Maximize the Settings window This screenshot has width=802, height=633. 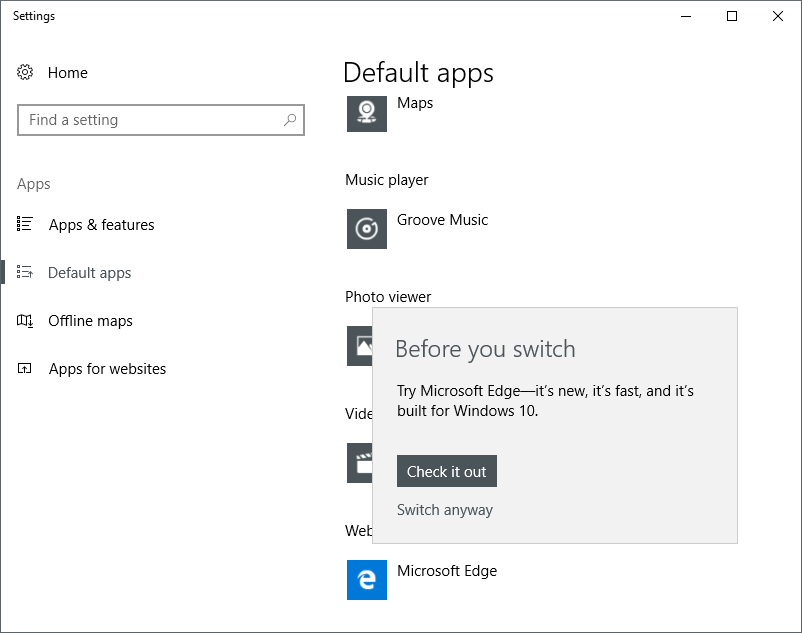pyautogui.click(x=732, y=16)
